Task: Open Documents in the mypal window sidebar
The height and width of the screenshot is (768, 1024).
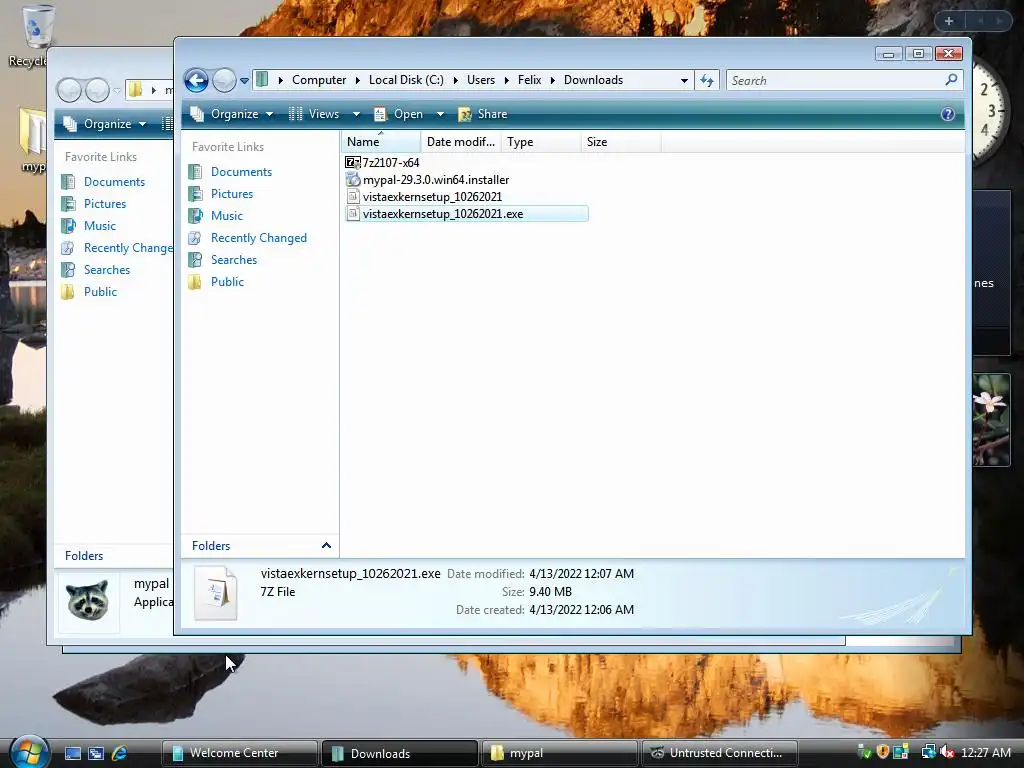Action: [114, 182]
